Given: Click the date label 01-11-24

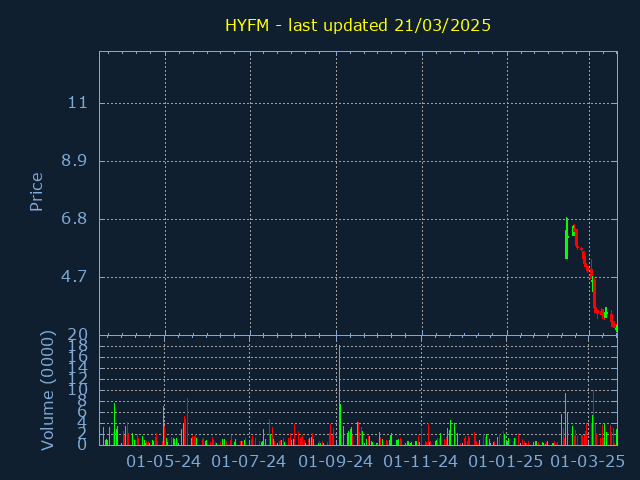Looking at the screenshot, I should [x=420, y=462].
